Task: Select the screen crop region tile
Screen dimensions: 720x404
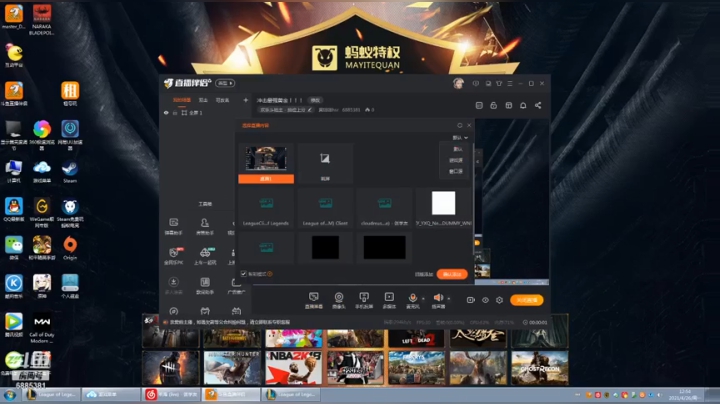Action: (x=325, y=163)
